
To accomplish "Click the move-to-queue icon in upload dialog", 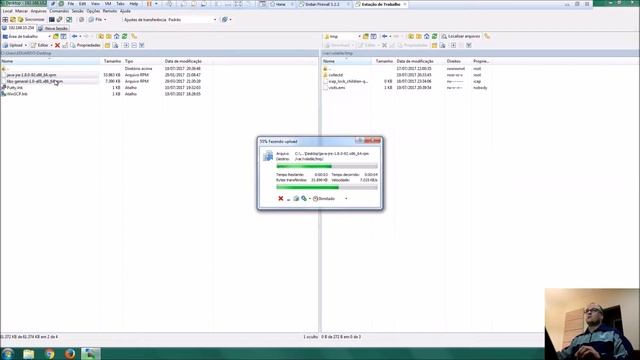I will coord(296,198).
